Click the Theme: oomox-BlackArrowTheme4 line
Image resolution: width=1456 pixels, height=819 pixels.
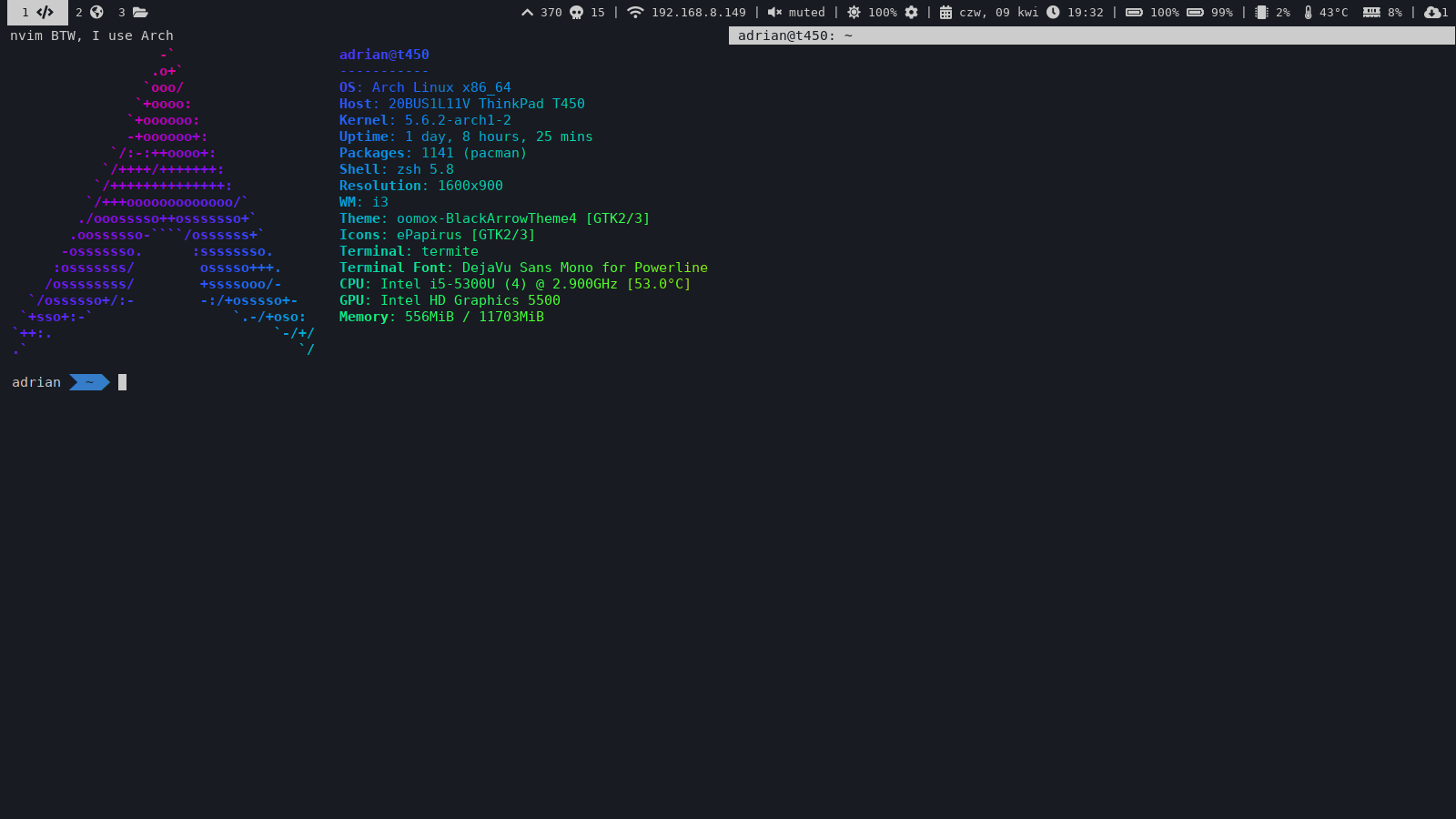[495, 218]
